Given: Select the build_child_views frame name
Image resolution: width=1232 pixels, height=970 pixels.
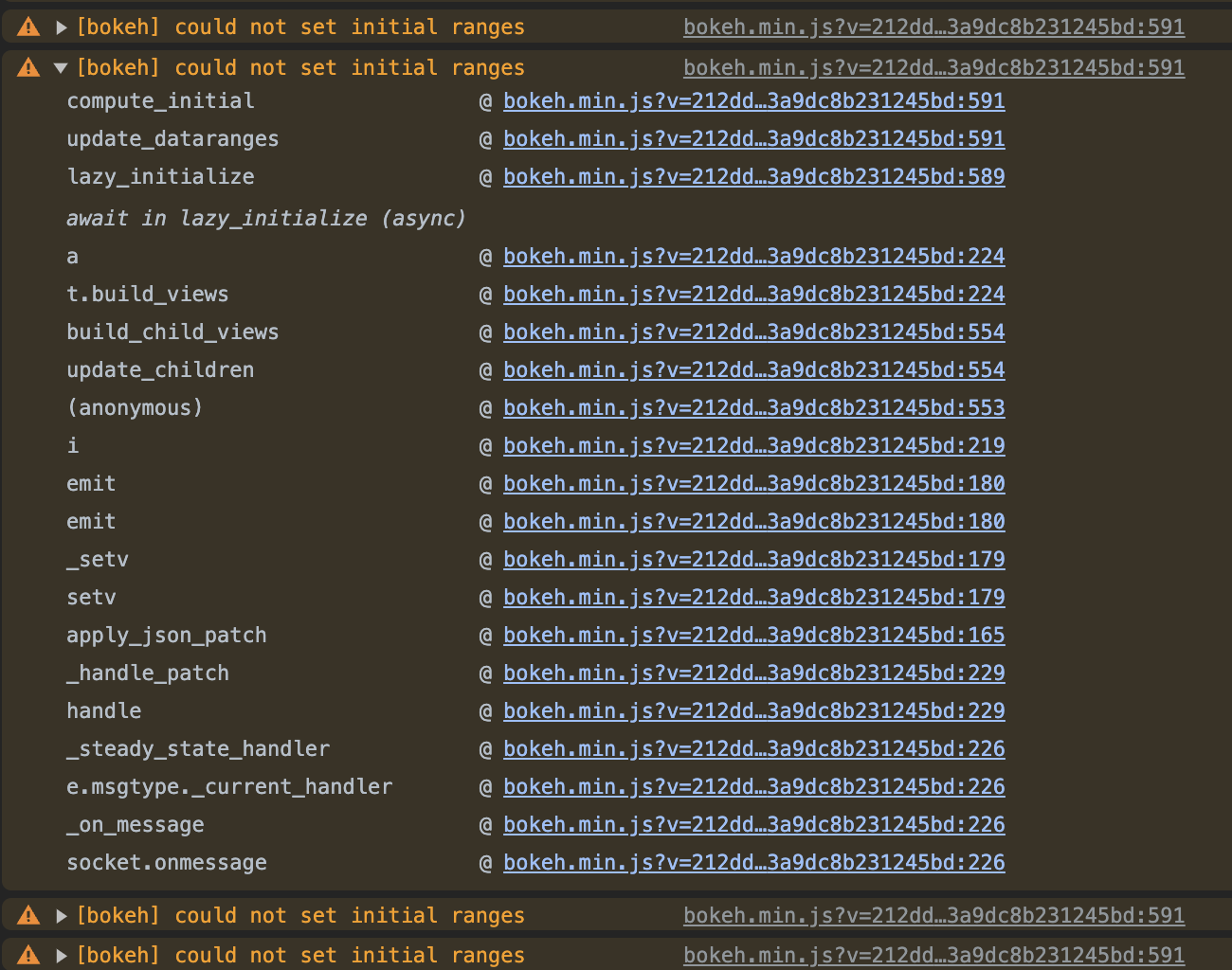Looking at the screenshot, I should click(172, 332).
